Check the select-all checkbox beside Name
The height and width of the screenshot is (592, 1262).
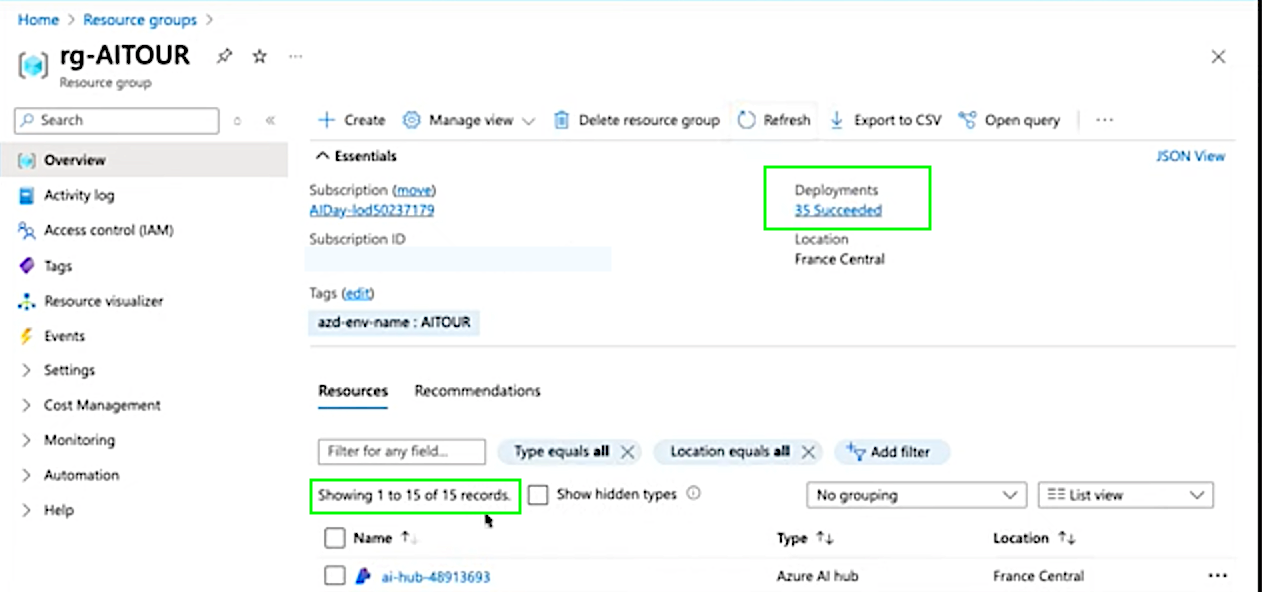pos(335,539)
